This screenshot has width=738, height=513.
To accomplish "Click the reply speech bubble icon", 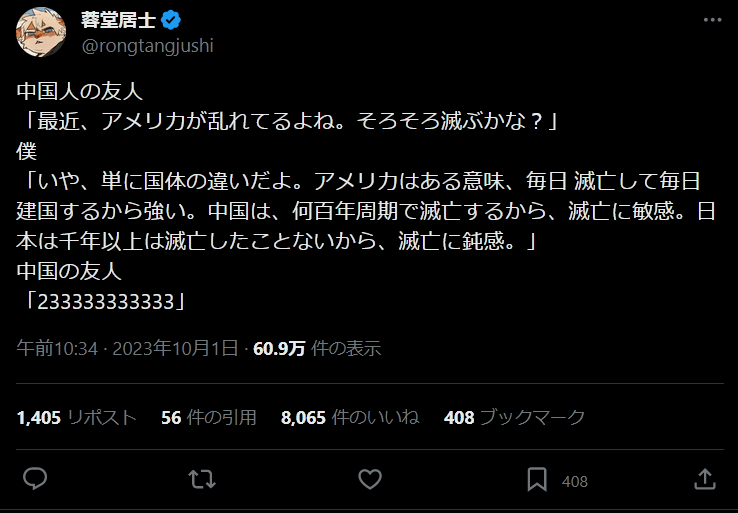I will click(35, 480).
